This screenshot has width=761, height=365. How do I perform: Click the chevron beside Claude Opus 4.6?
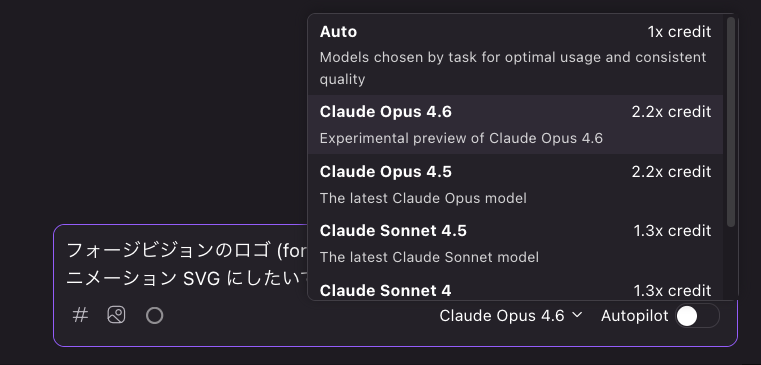pos(577,315)
